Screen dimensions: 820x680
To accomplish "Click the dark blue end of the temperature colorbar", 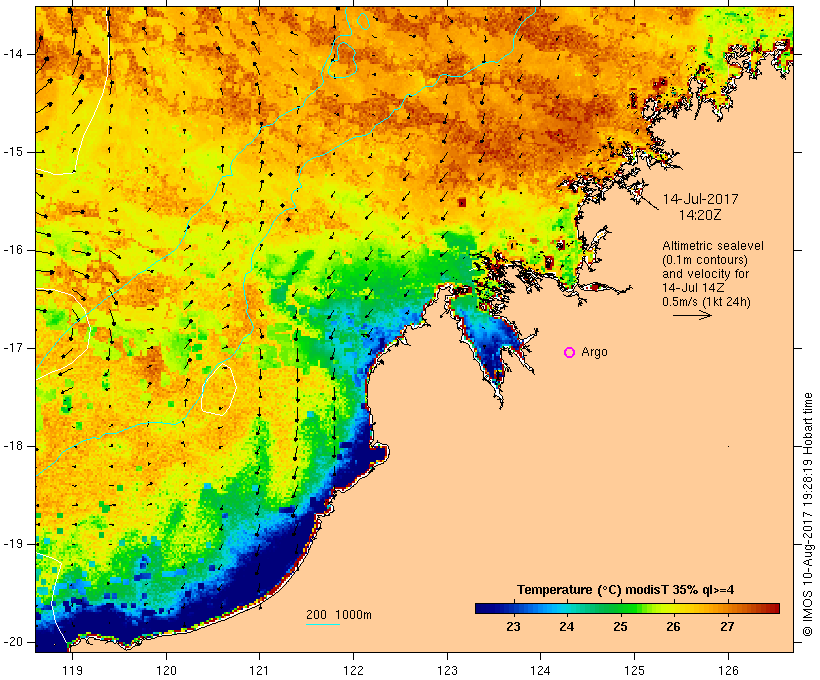I will coord(484,608).
